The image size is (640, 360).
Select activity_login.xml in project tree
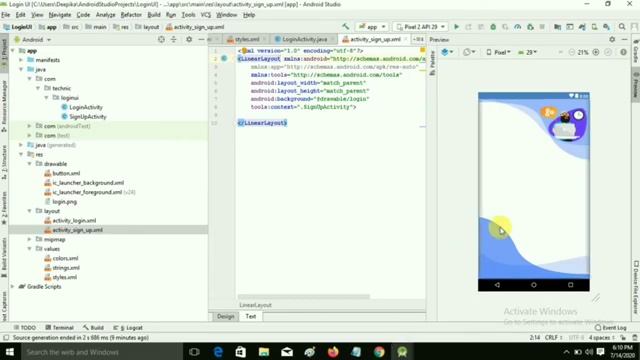(74, 220)
